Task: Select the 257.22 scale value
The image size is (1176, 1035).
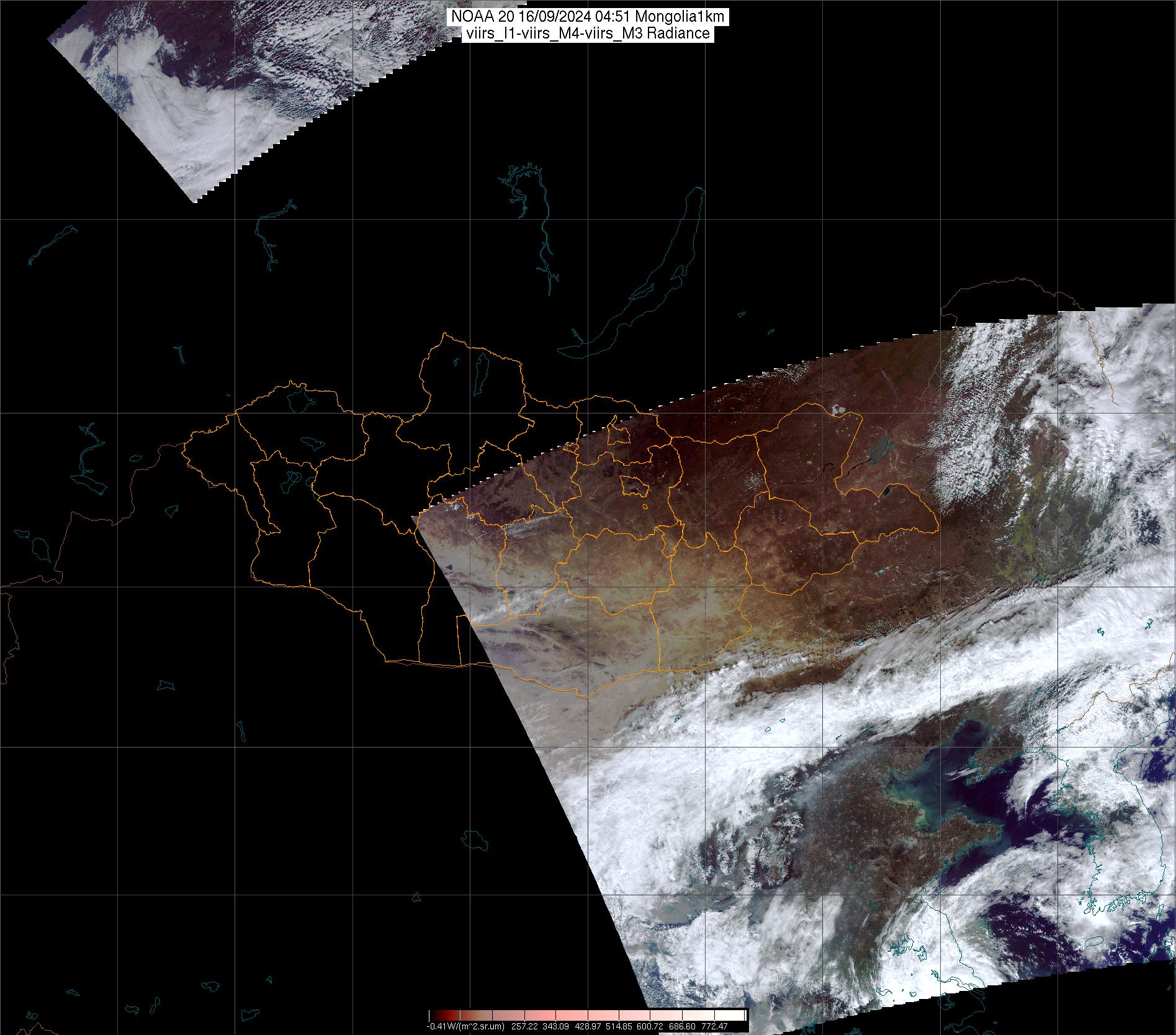Action: click(x=524, y=1027)
